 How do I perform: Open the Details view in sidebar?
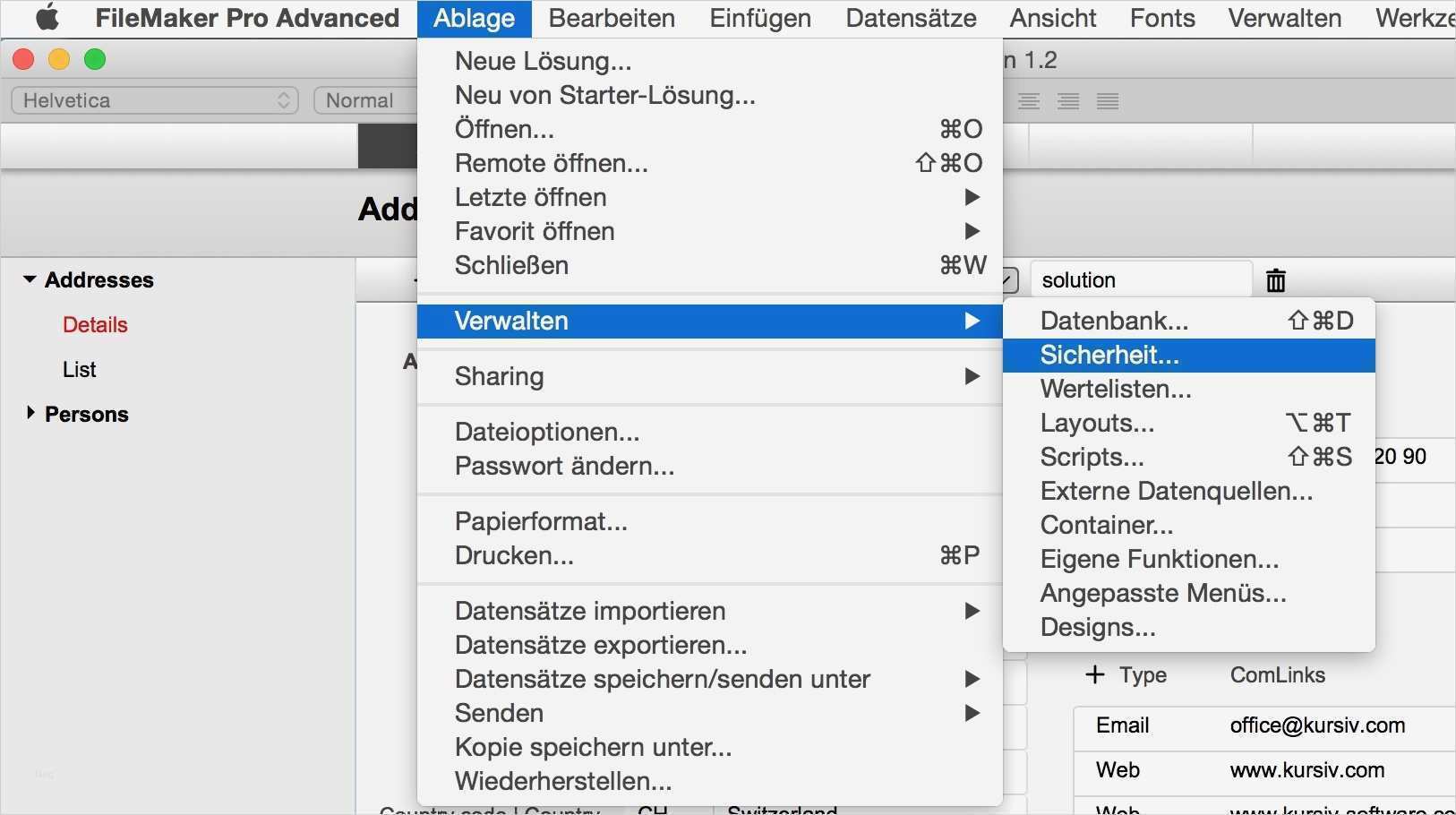tap(95, 324)
